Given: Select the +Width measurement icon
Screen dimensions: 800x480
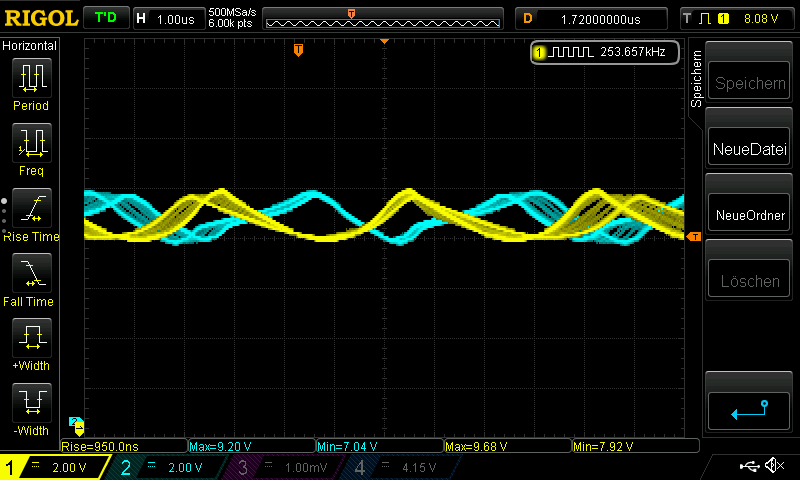Looking at the screenshot, I should point(32,338).
